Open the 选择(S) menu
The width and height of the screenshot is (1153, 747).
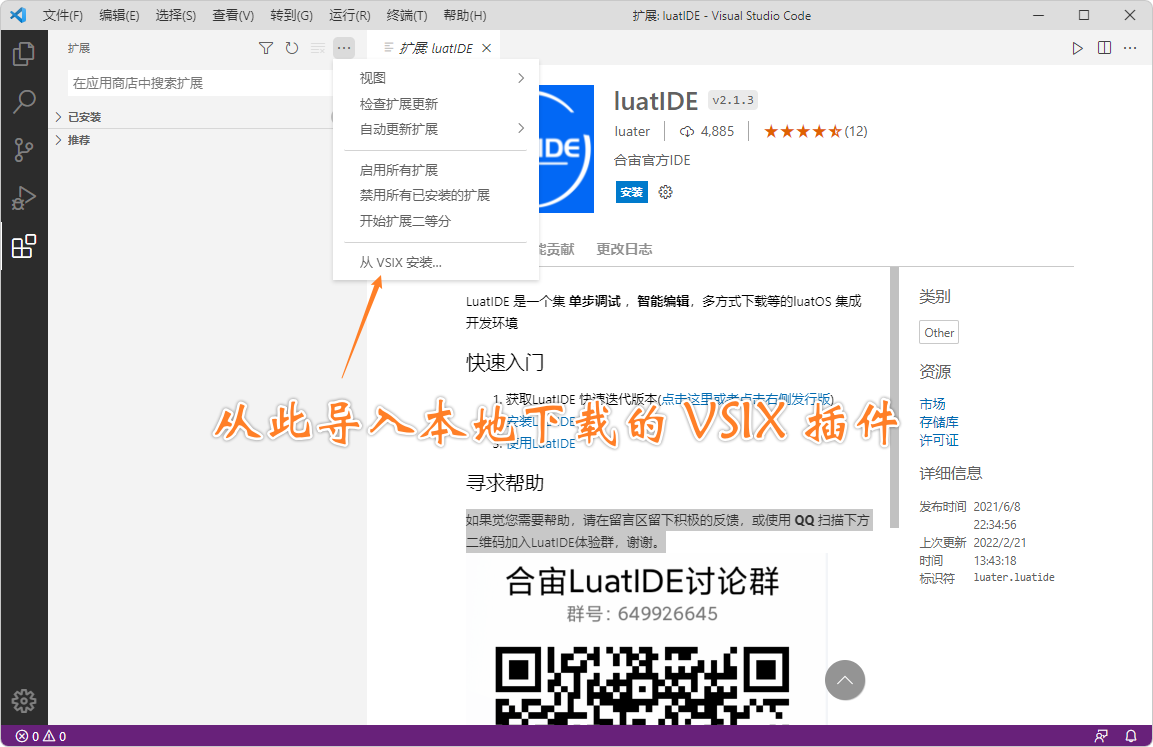click(x=176, y=15)
